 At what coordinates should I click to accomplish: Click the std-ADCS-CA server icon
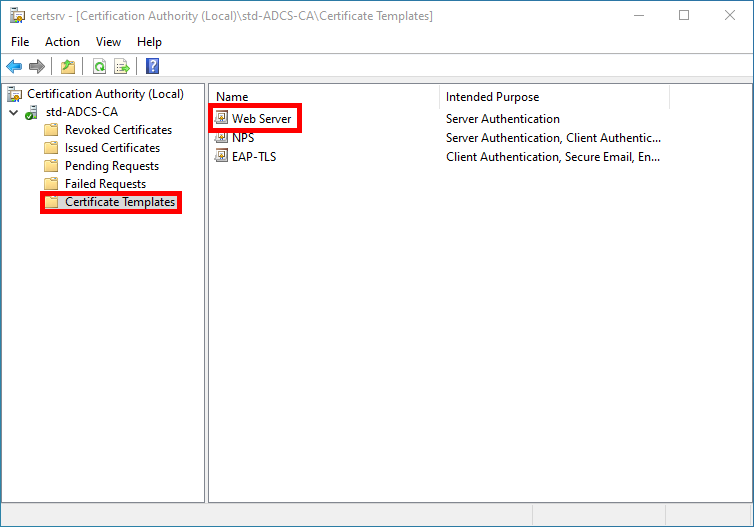(x=32, y=113)
